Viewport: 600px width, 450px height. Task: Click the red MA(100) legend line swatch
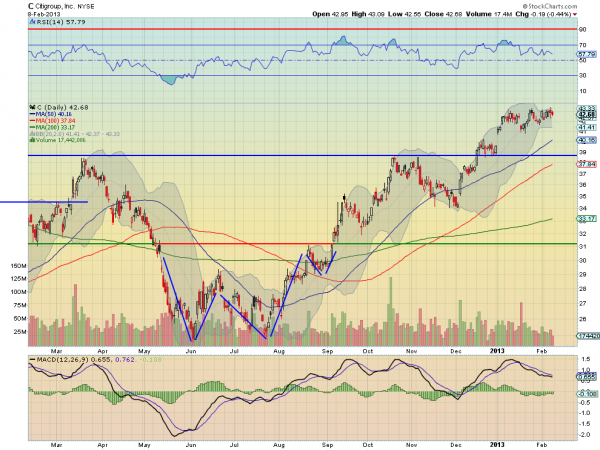[32, 121]
